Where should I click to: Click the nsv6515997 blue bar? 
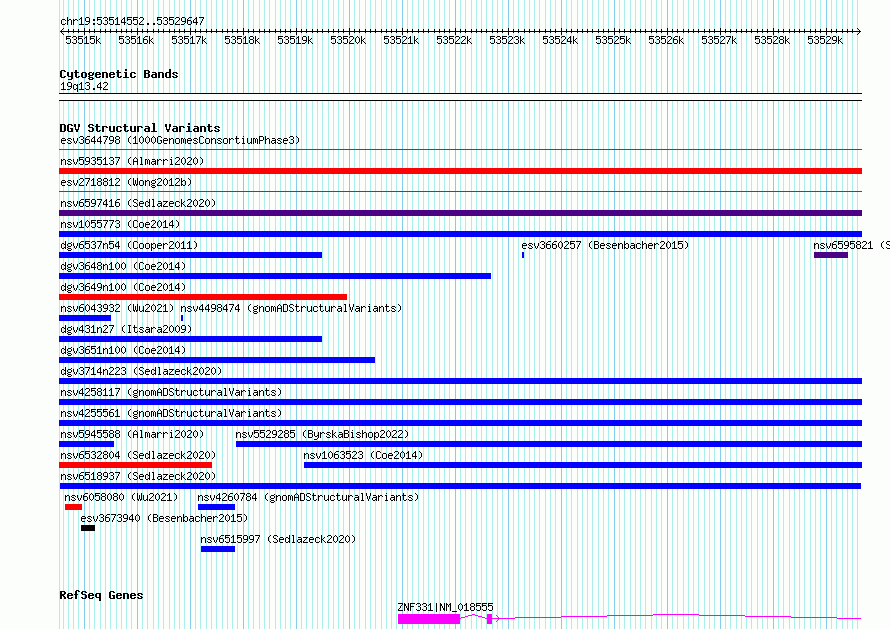pos(217,549)
